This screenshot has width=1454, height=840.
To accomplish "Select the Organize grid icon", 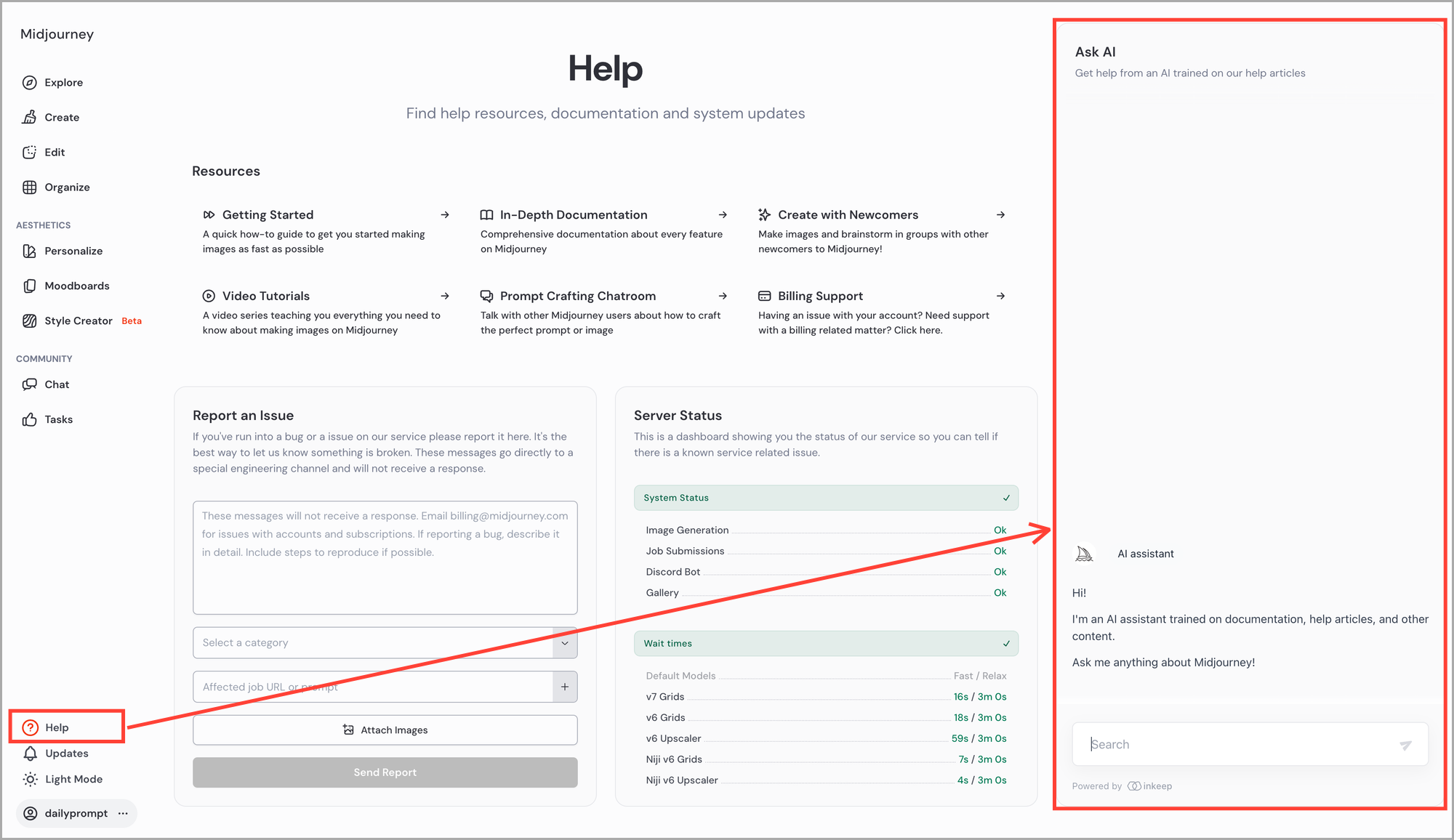I will [x=30, y=187].
